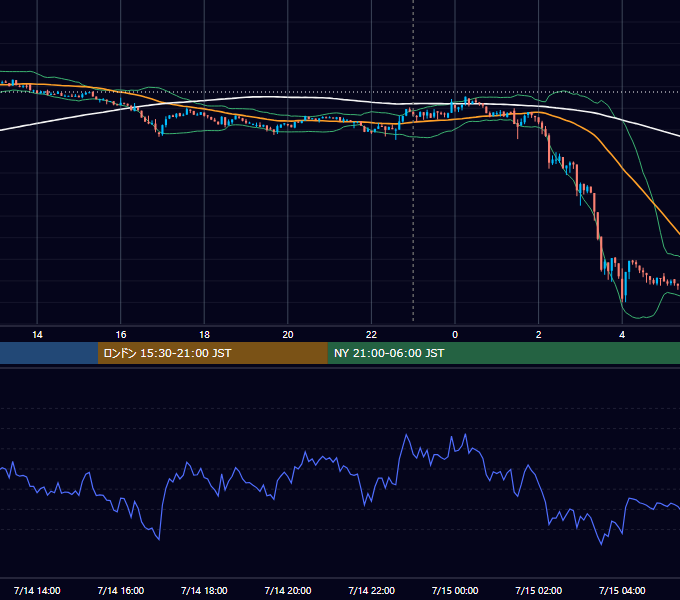Click the 7/15 02:00 date label
Image resolution: width=680 pixels, height=600 pixels.
(539, 590)
